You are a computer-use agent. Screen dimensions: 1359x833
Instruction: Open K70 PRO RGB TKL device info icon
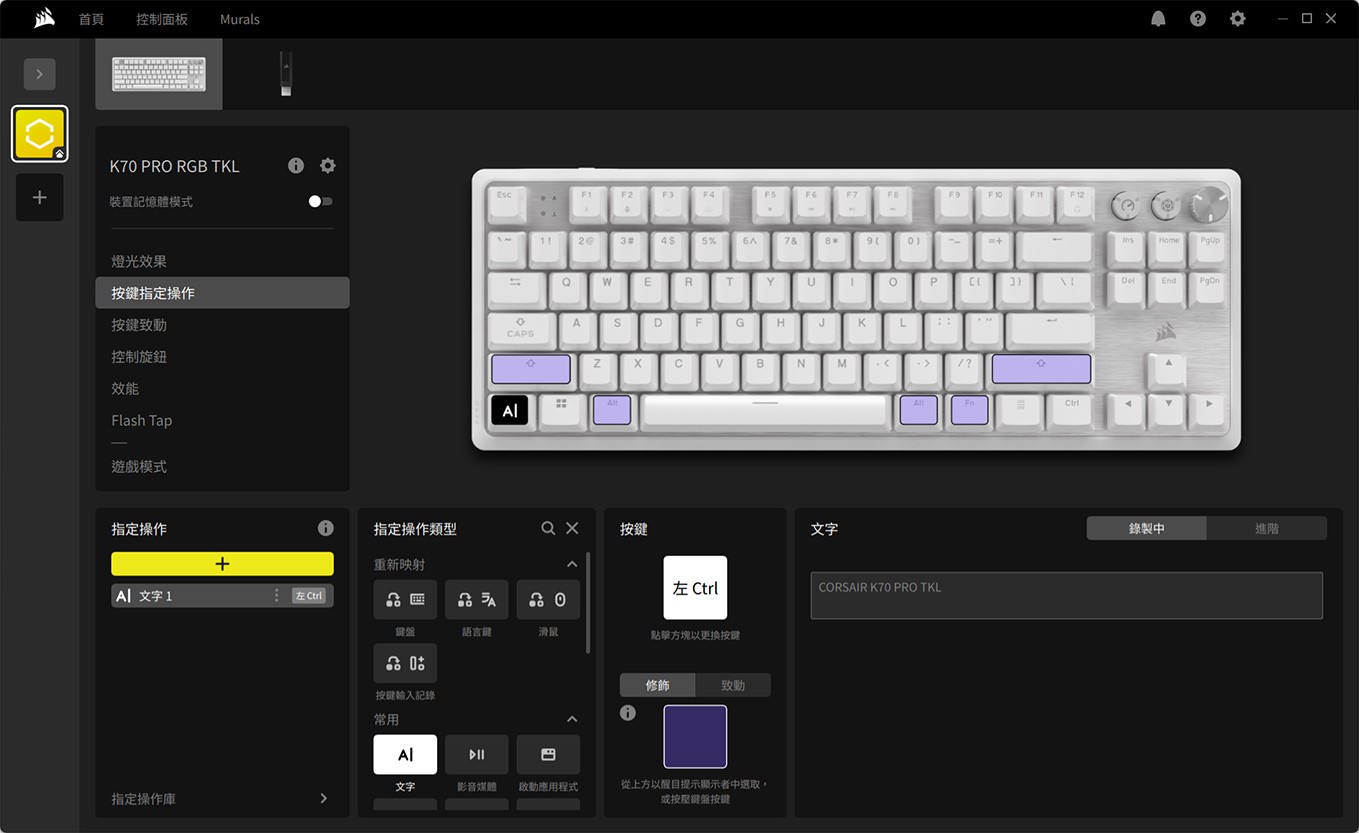(x=296, y=166)
